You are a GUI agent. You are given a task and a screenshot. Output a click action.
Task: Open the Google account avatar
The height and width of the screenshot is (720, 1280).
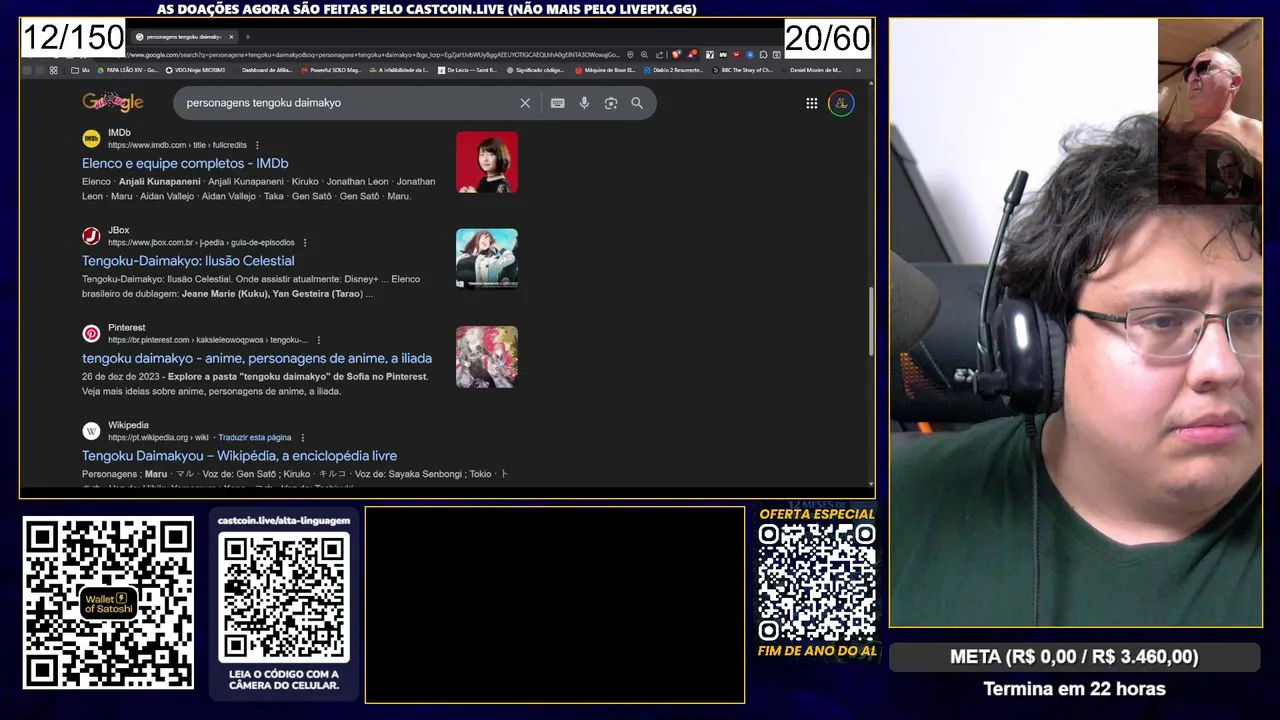[x=841, y=103]
